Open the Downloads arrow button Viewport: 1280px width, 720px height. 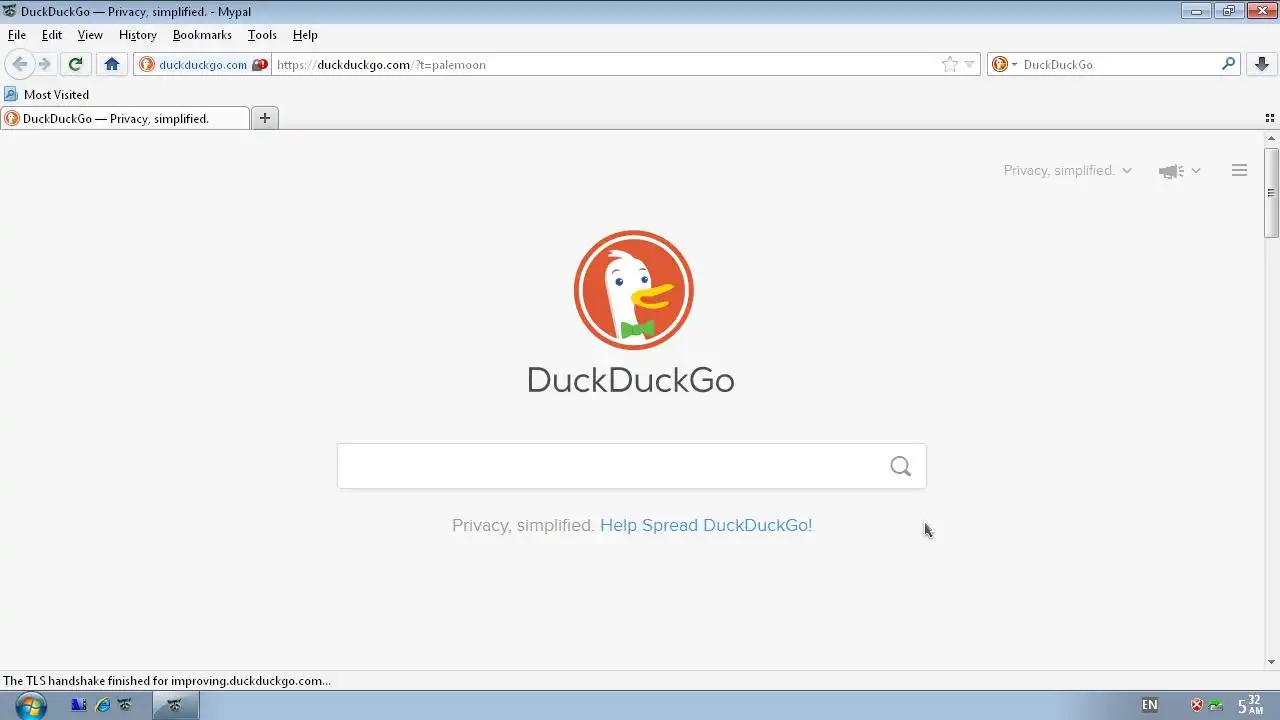1261,64
